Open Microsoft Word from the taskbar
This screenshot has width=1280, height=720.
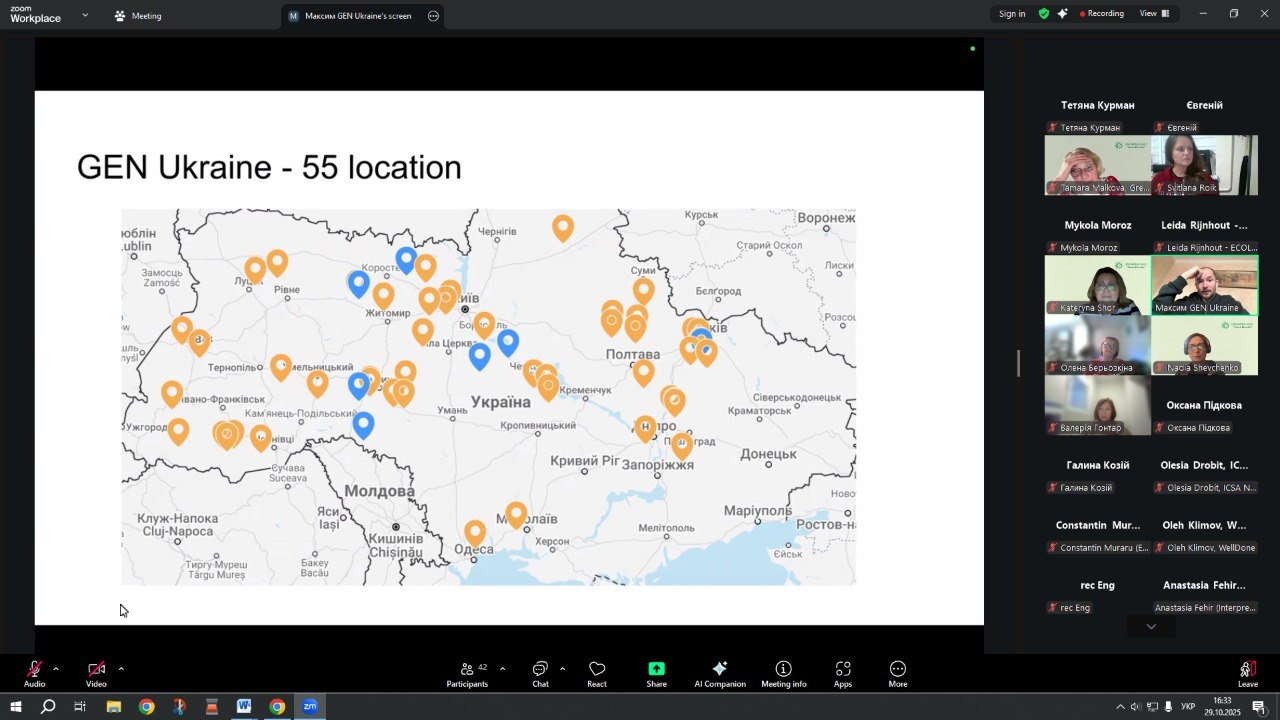pyautogui.click(x=244, y=707)
